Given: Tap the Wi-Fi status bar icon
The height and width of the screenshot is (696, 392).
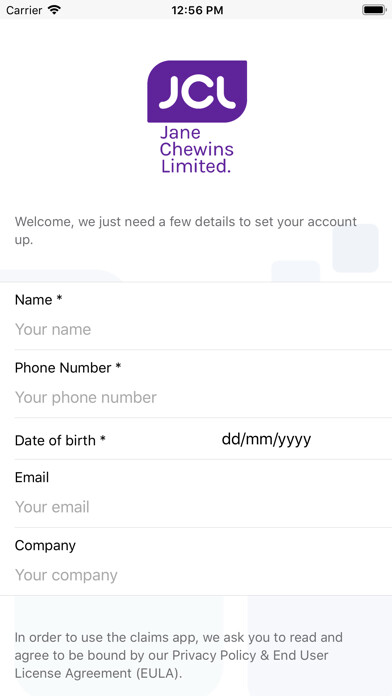Looking at the screenshot, I should (54, 10).
